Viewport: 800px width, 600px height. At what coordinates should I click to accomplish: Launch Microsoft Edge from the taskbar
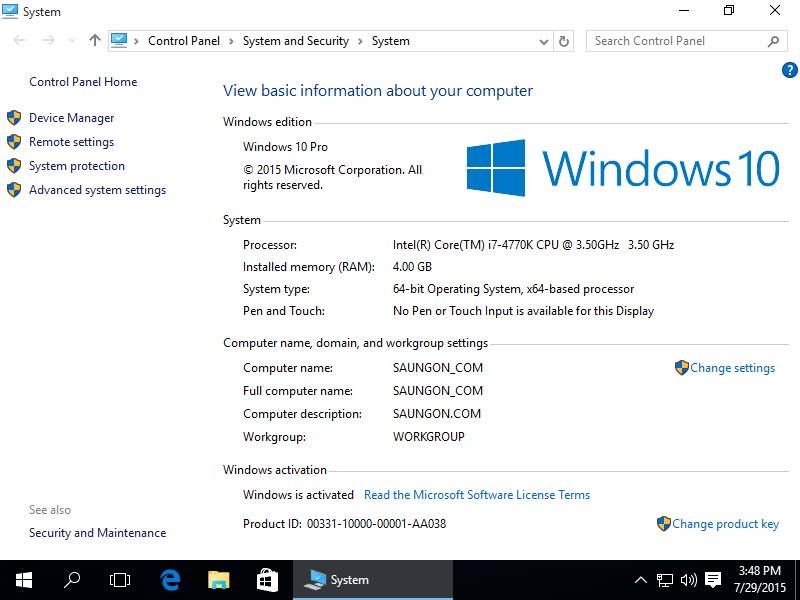click(169, 579)
